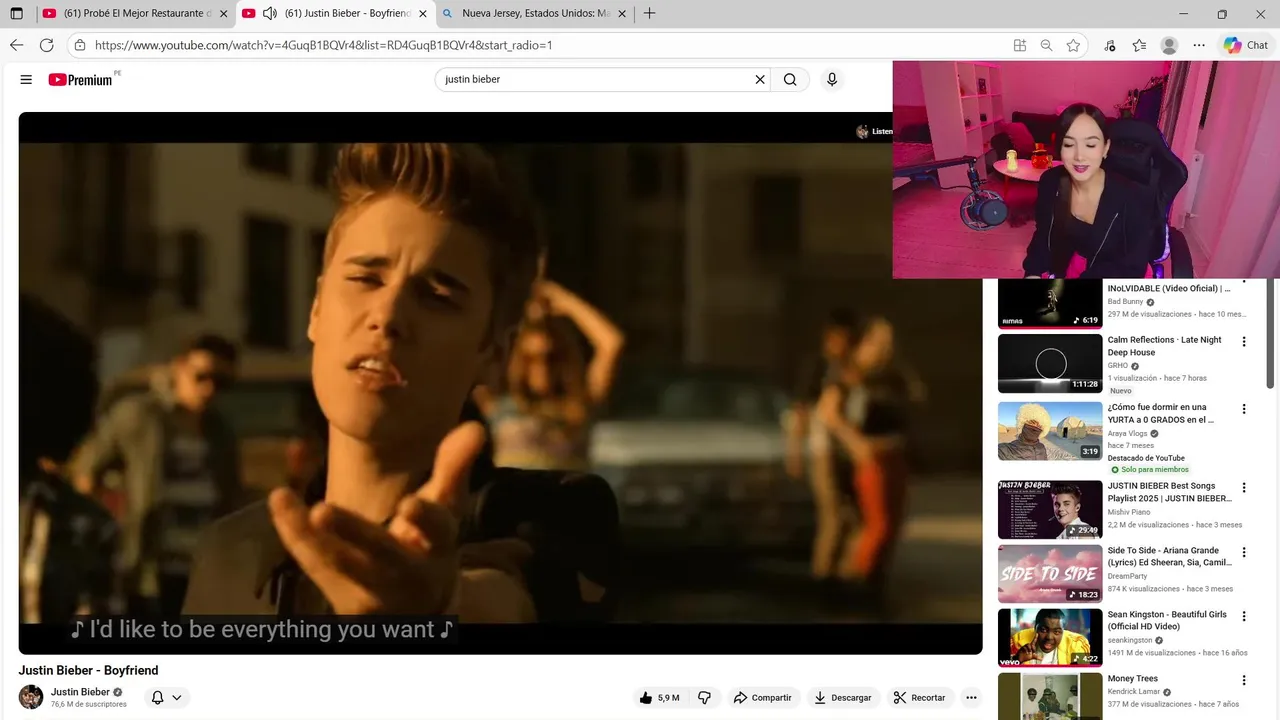
Task: Open the browser extensions icon
Action: click(x=1110, y=45)
